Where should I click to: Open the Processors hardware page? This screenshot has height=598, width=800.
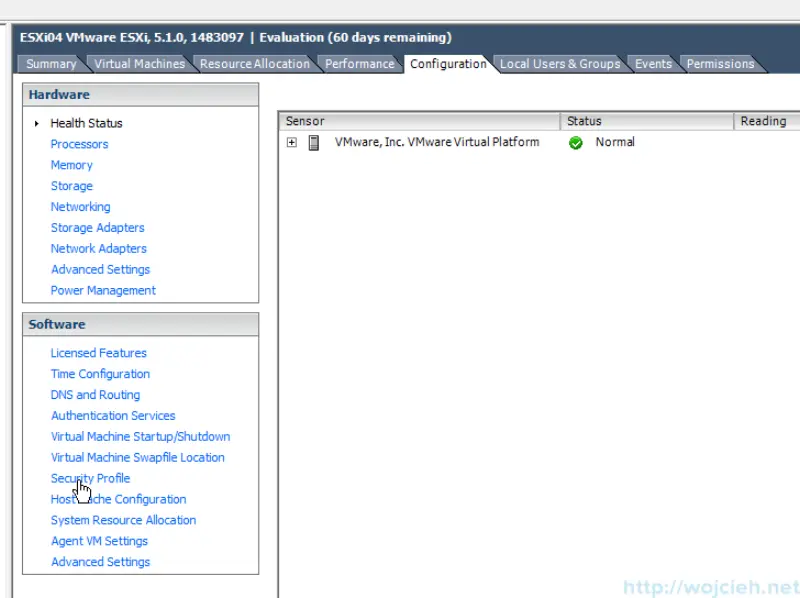79,143
